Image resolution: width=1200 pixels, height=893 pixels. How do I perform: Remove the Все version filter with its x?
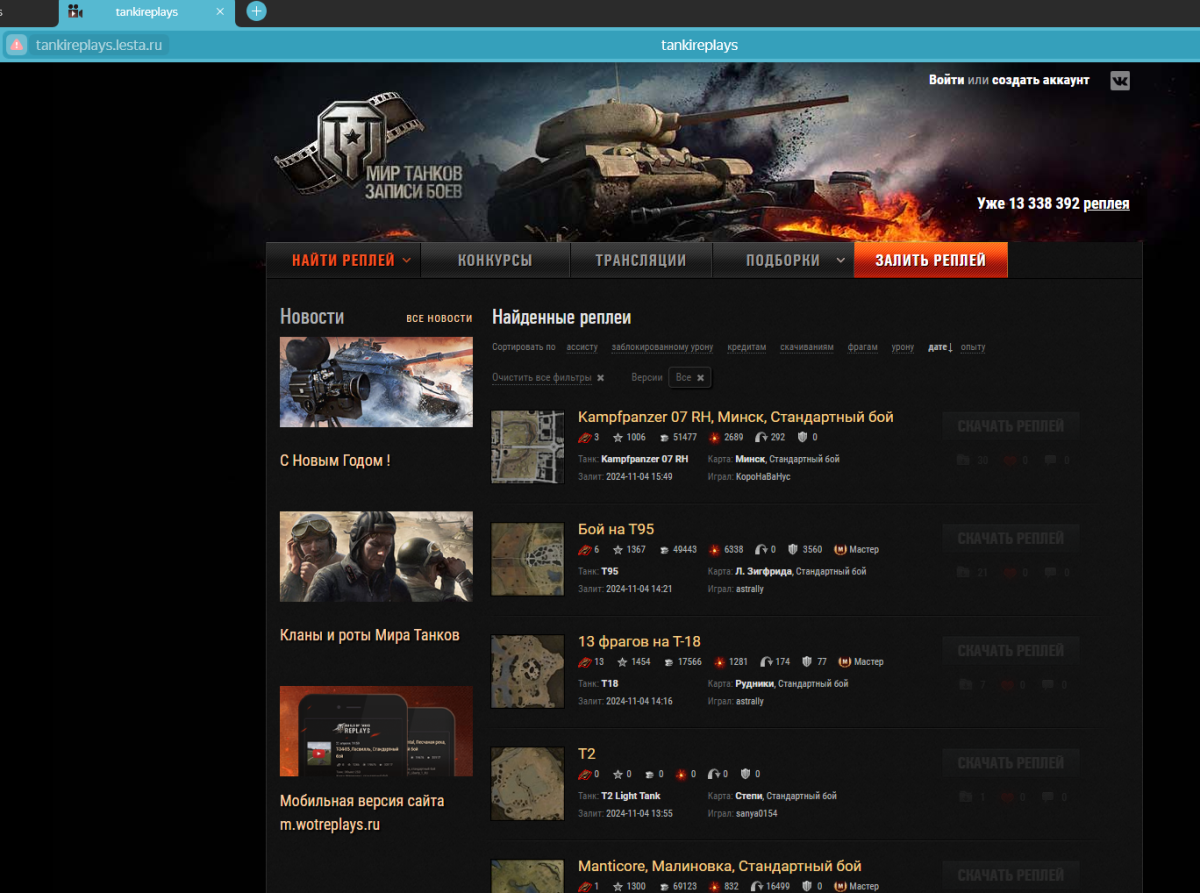coord(701,378)
